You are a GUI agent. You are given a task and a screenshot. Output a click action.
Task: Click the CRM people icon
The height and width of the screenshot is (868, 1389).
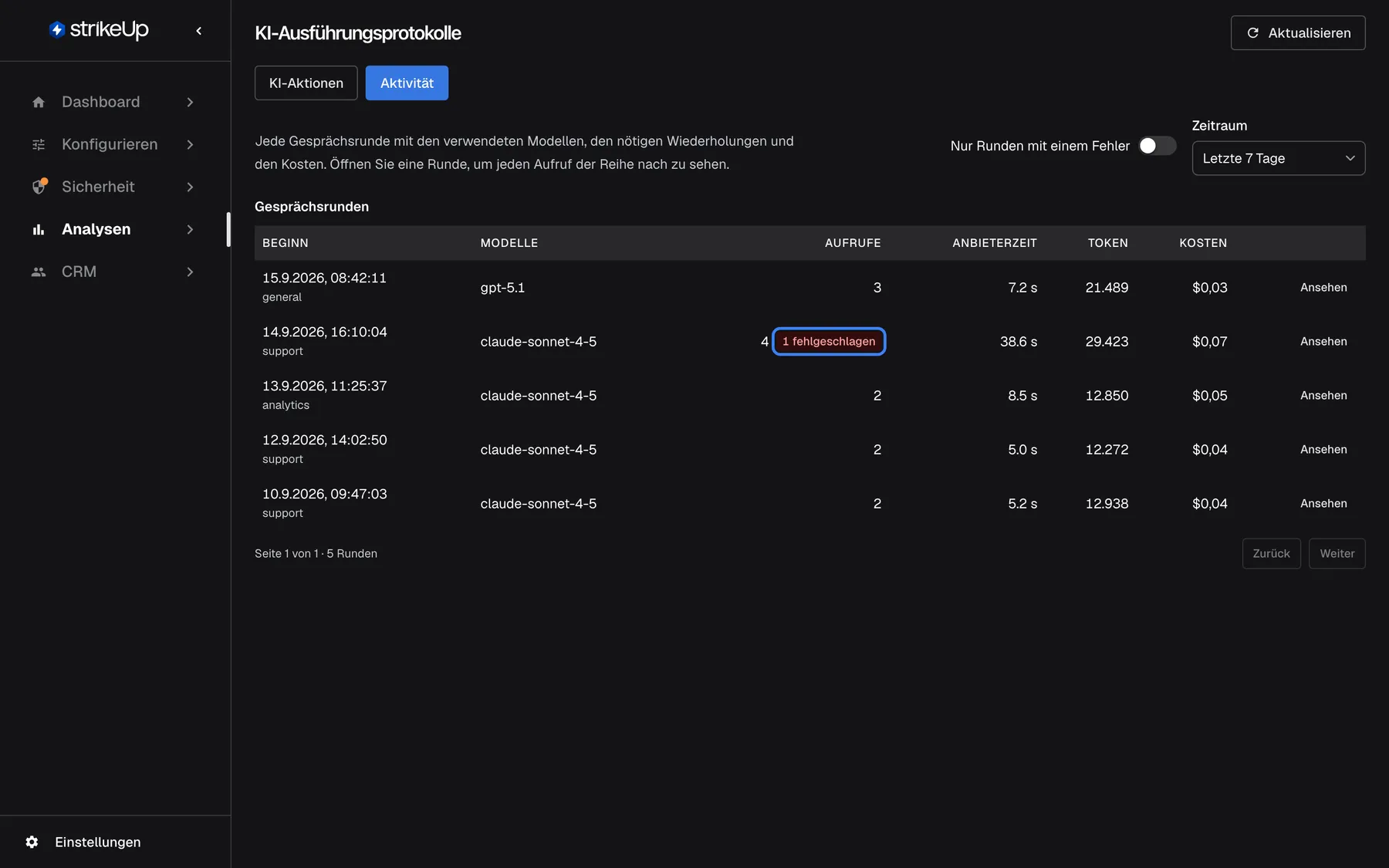[x=39, y=272]
